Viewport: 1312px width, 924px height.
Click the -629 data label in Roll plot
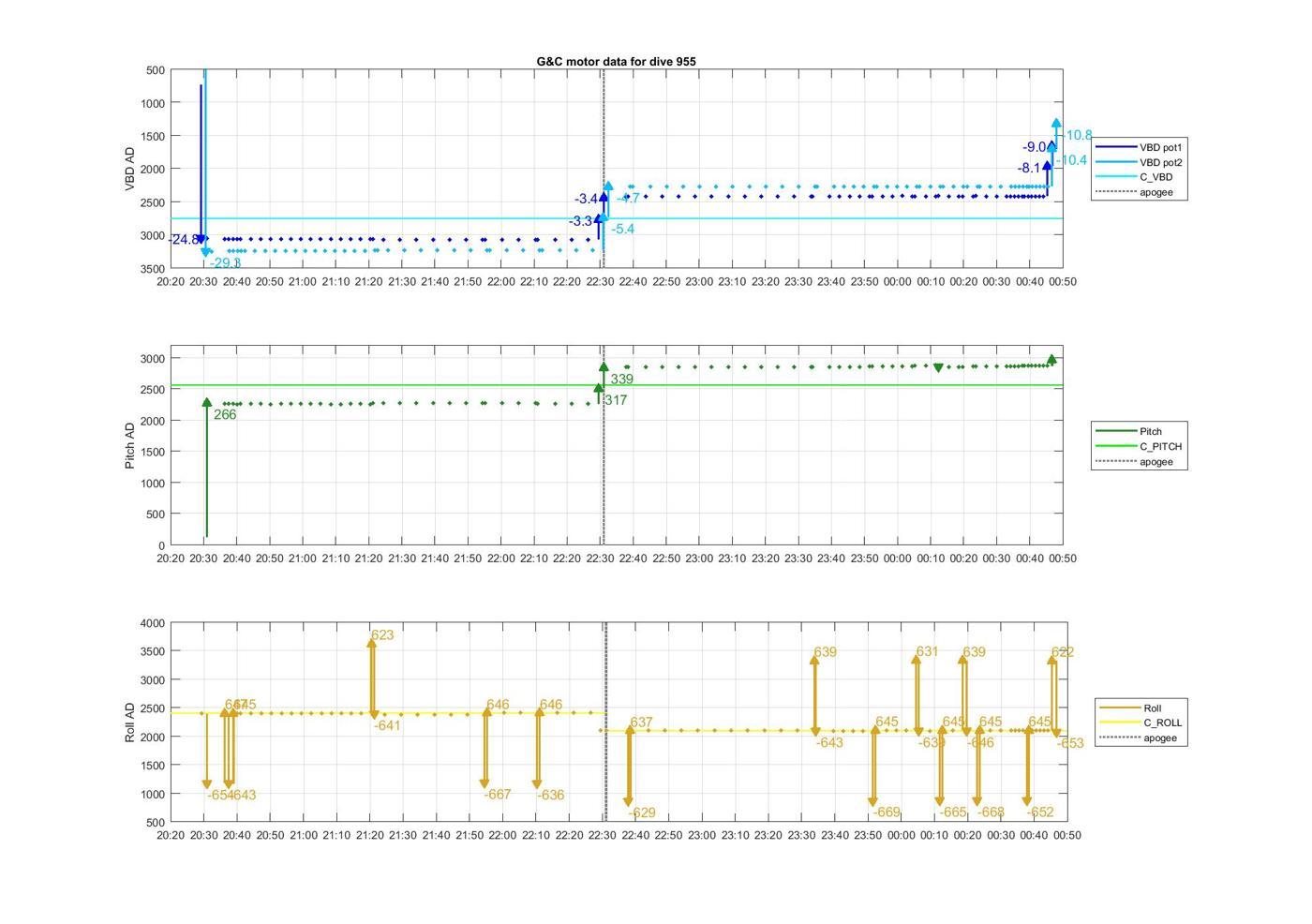click(x=642, y=813)
